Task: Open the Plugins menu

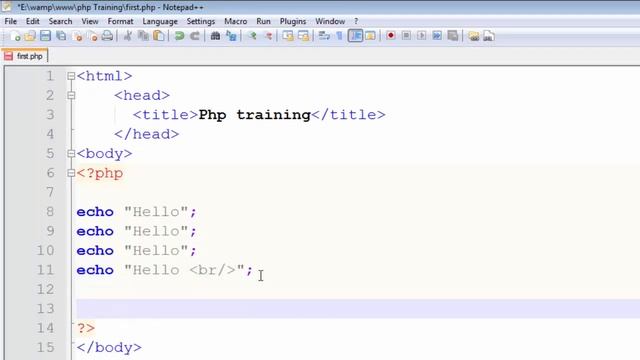Action: click(x=293, y=21)
